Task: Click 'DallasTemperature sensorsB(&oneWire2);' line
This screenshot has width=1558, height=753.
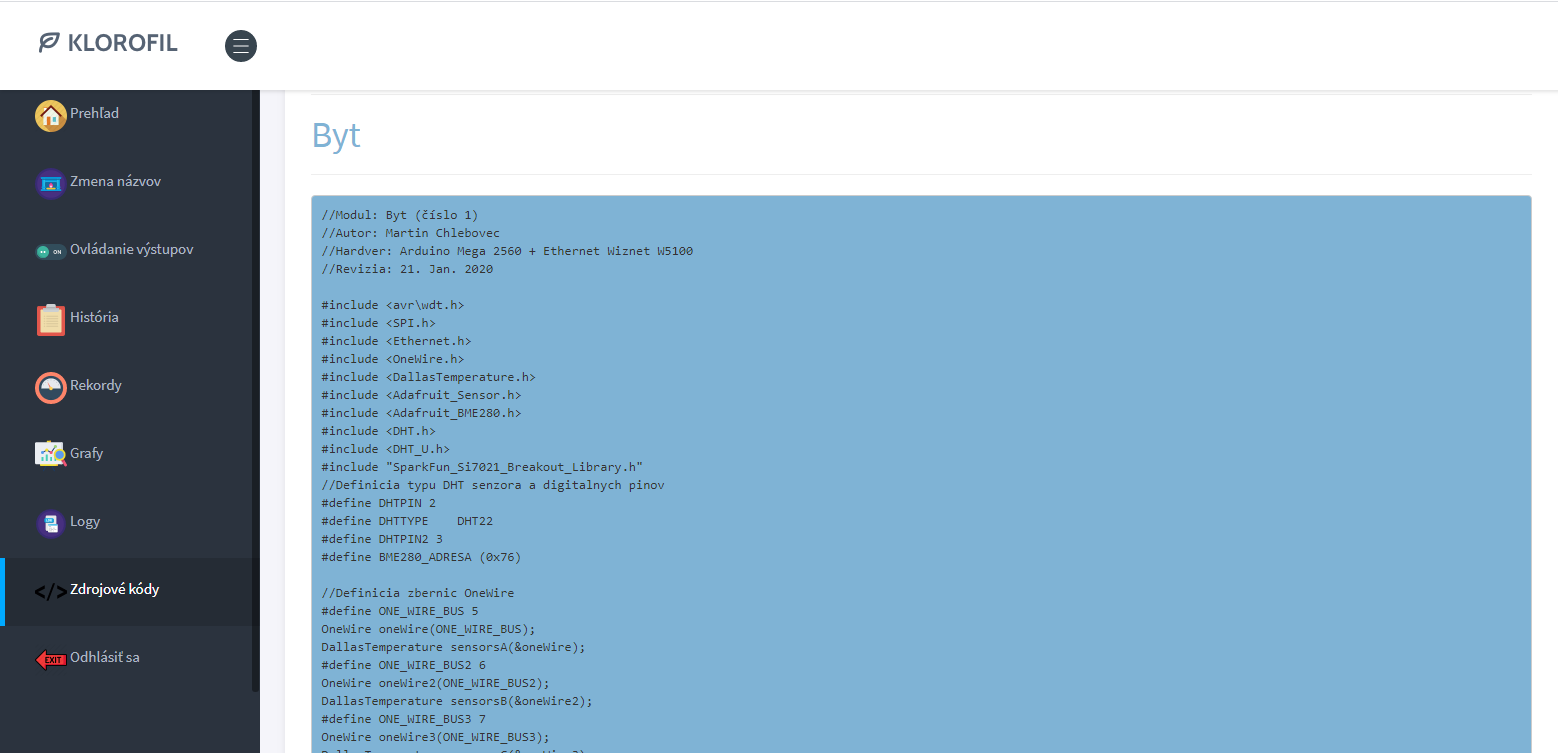Action: tap(457, 701)
